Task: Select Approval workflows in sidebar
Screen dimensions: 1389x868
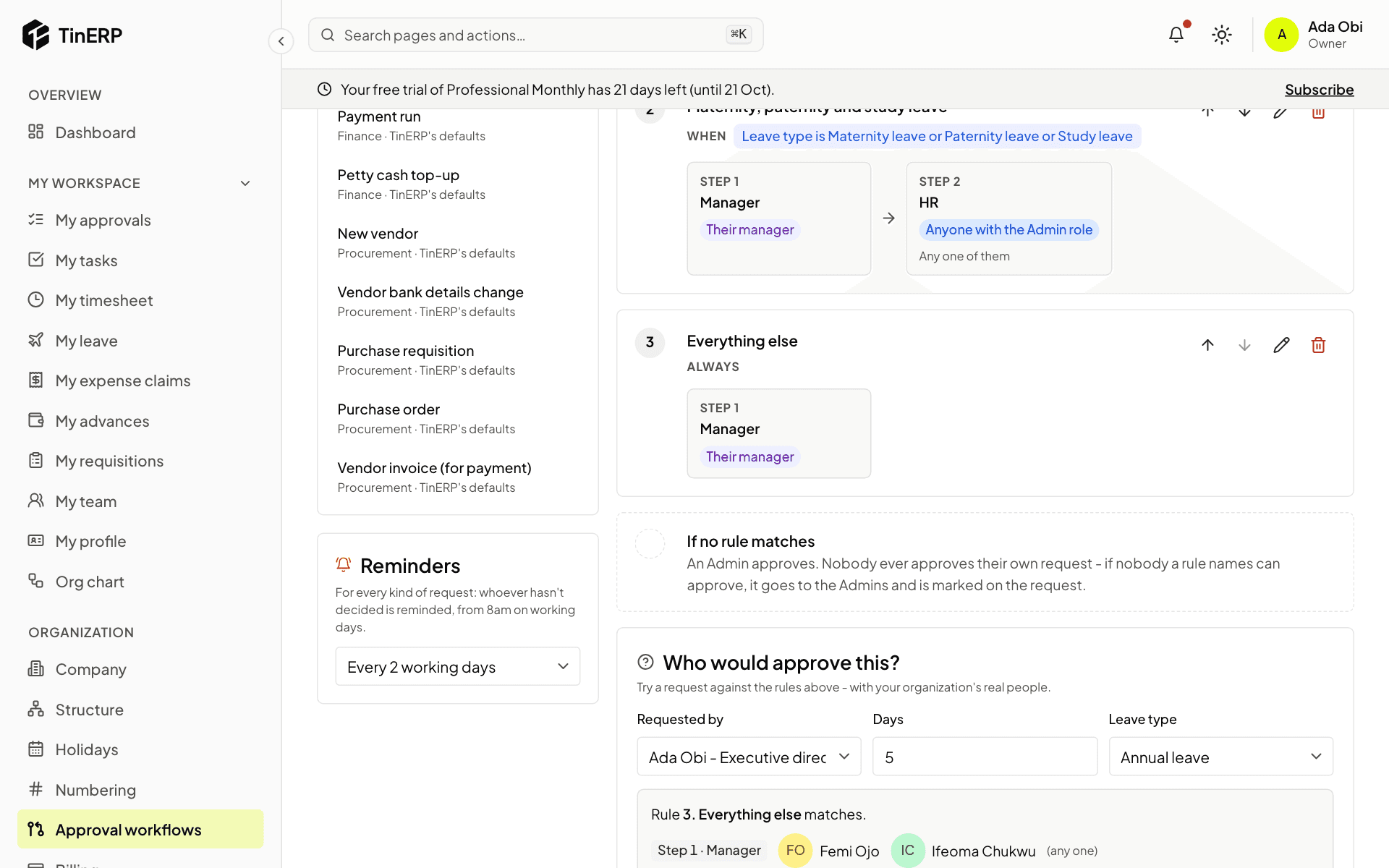Action: [x=140, y=830]
